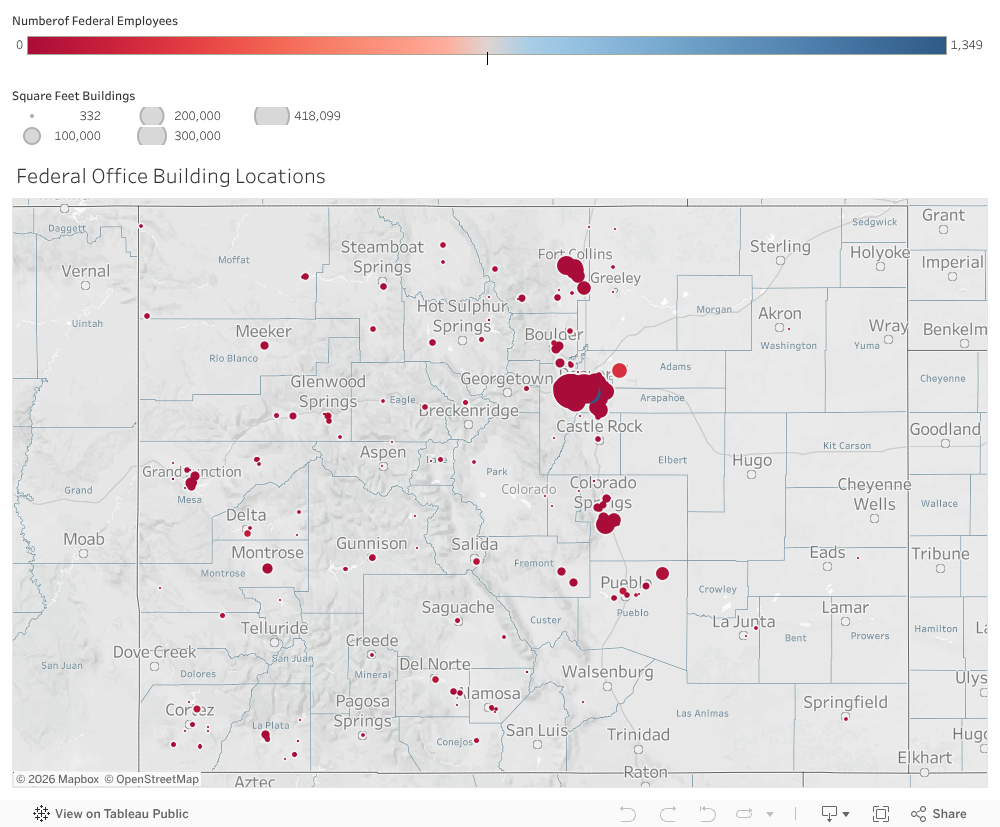Open View on Tableau Public link
This screenshot has width=1000, height=827.
pyautogui.click(x=121, y=814)
